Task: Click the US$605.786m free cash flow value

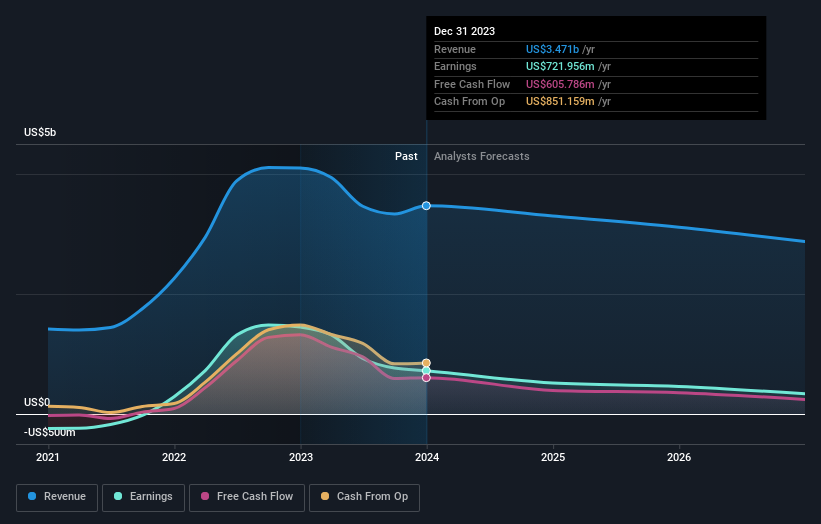Action: [x=560, y=84]
